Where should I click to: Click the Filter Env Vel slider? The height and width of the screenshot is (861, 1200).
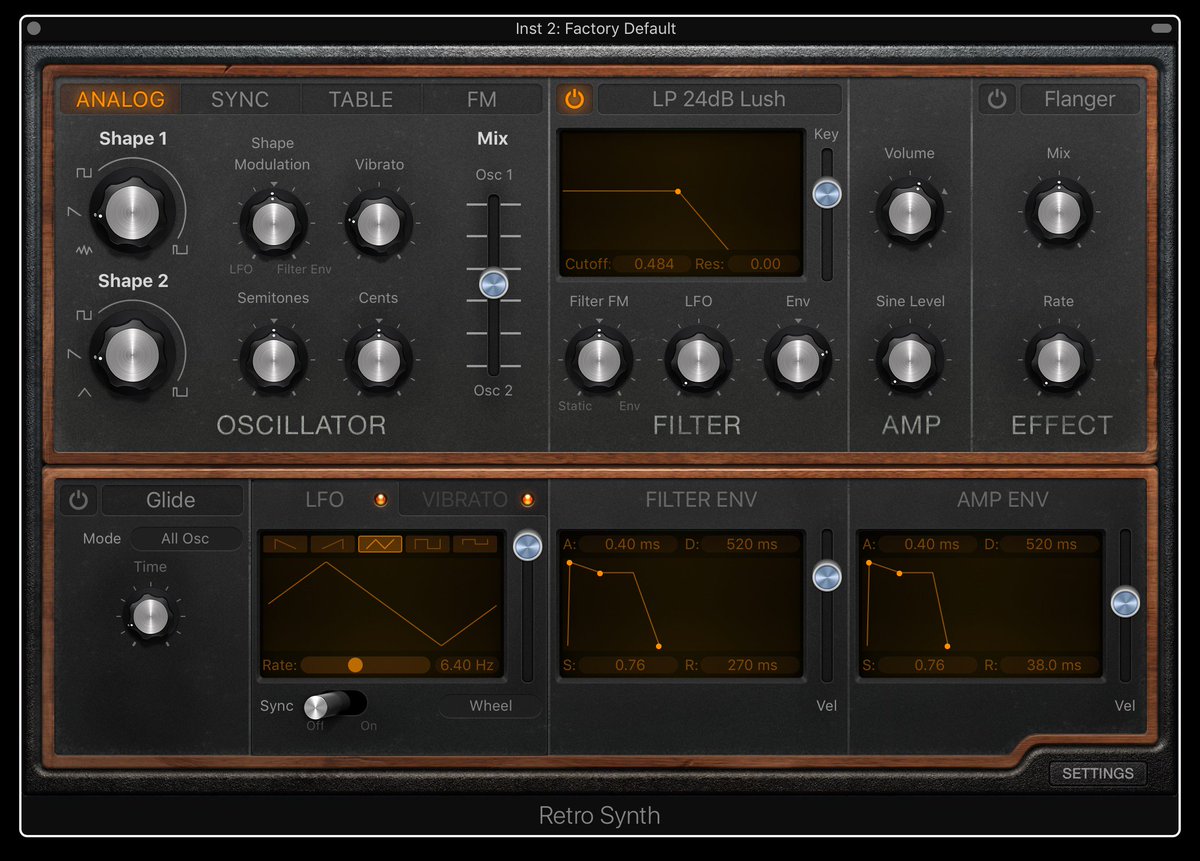(826, 576)
